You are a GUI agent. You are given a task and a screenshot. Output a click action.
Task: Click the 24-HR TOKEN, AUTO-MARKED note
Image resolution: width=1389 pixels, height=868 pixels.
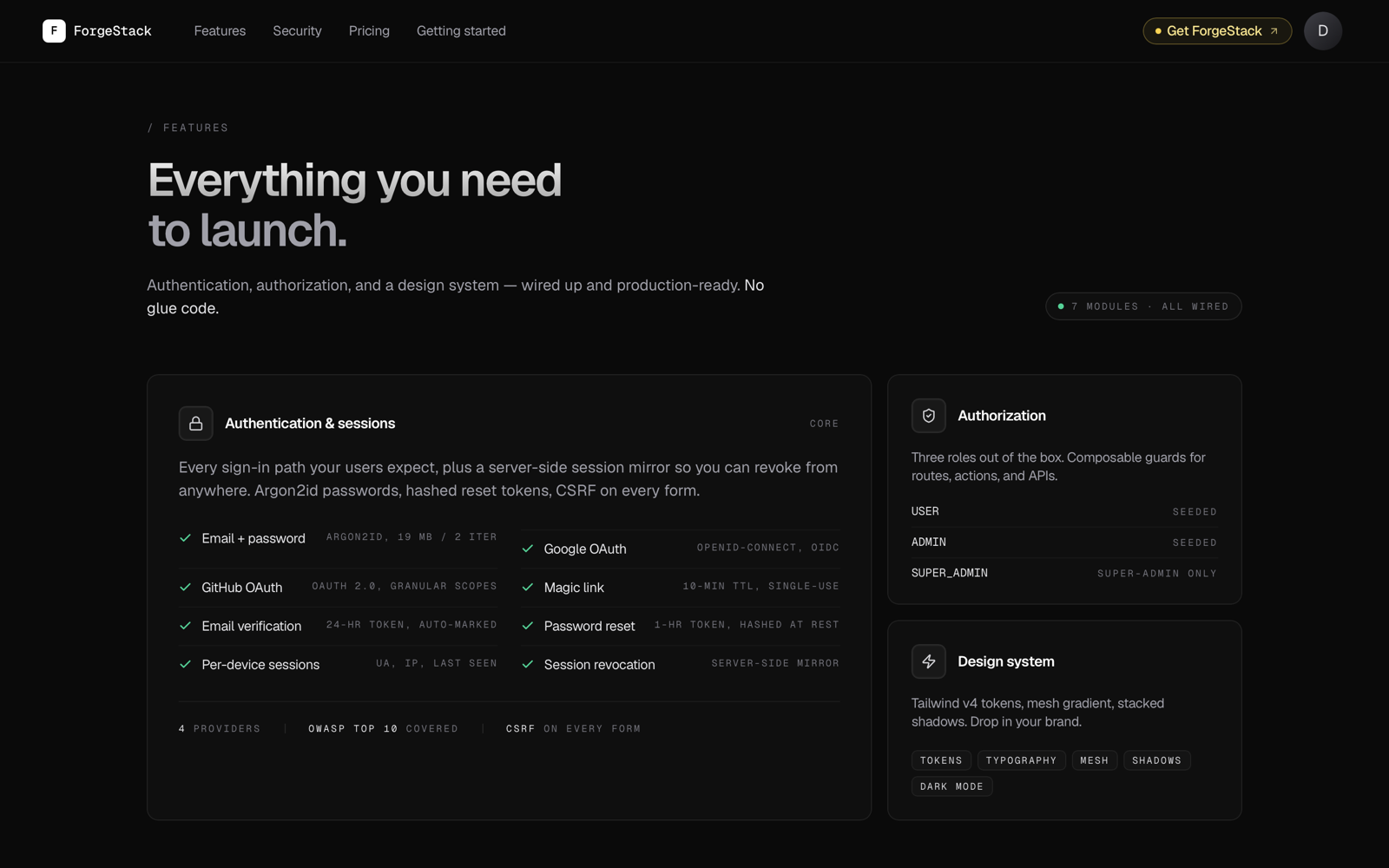pyautogui.click(x=411, y=625)
